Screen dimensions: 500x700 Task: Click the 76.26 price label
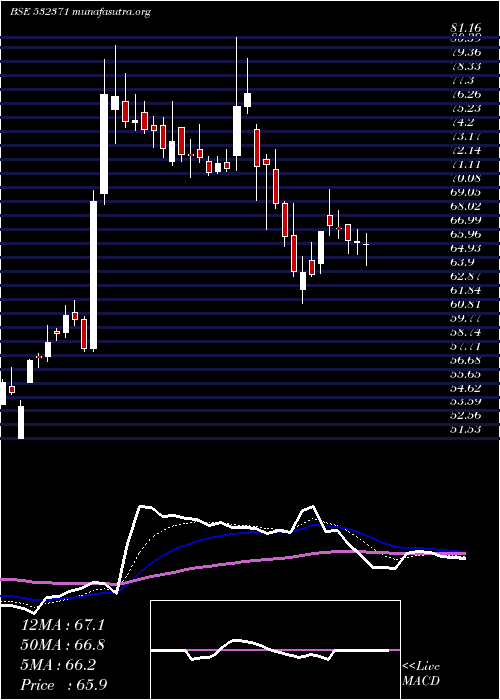pos(466,94)
